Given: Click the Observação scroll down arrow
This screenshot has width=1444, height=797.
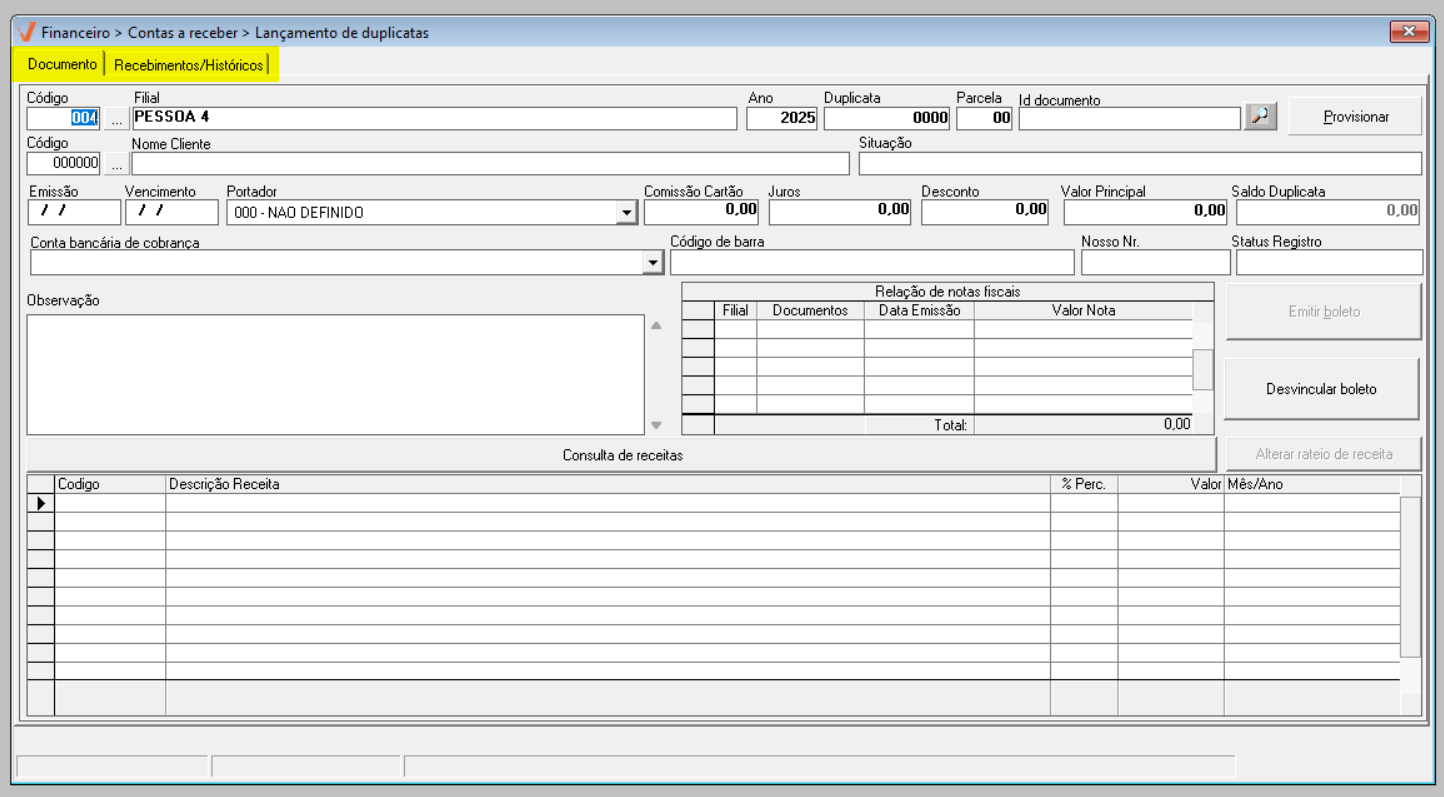Looking at the screenshot, I should coord(656,425).
